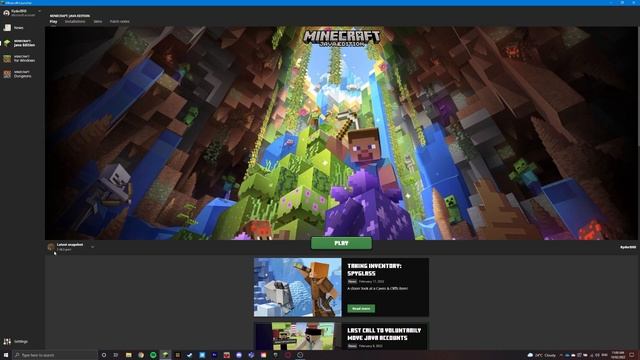
Task: Open launcher Settings at the sidebar bottom
Action: click(x=16, y=341)
